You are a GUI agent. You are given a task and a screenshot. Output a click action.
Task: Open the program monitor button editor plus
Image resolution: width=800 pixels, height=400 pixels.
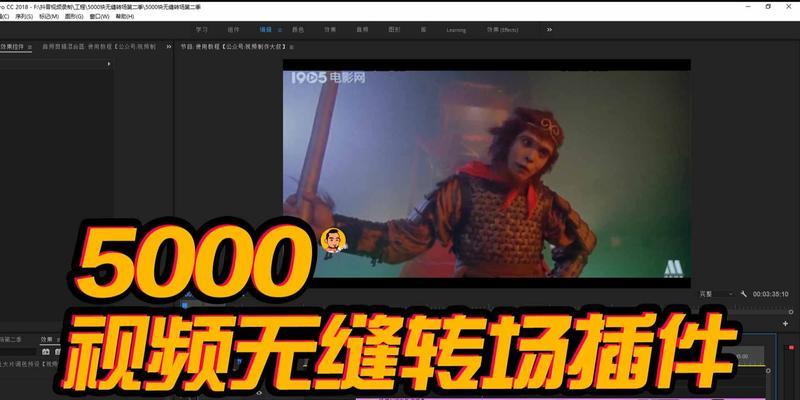(x=785, y=323)
